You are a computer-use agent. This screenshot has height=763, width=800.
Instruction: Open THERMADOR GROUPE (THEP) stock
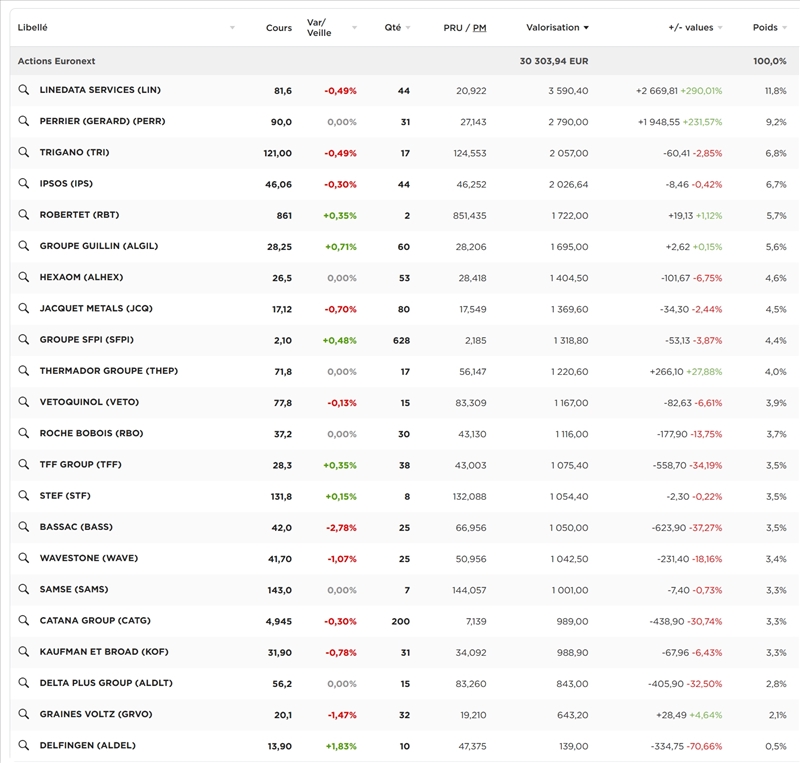tap(109, 371)
